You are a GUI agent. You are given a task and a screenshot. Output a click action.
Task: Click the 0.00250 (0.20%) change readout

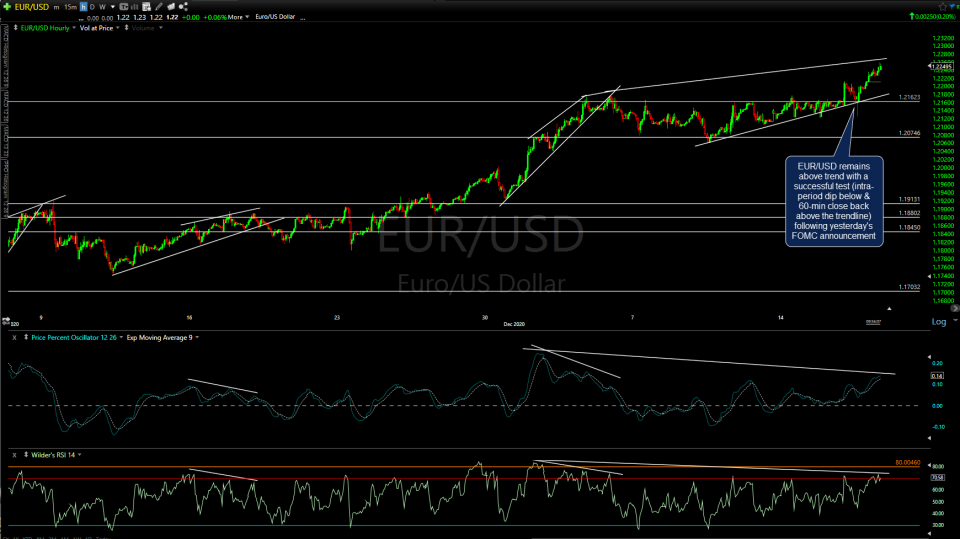[934, 17]
